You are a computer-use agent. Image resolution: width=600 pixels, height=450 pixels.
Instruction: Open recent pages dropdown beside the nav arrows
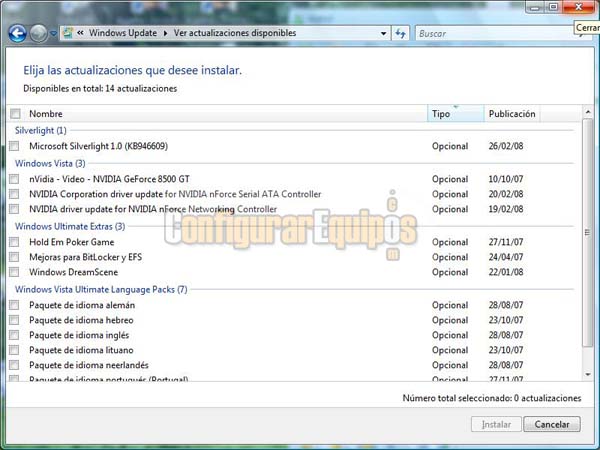tap(54, 34)
